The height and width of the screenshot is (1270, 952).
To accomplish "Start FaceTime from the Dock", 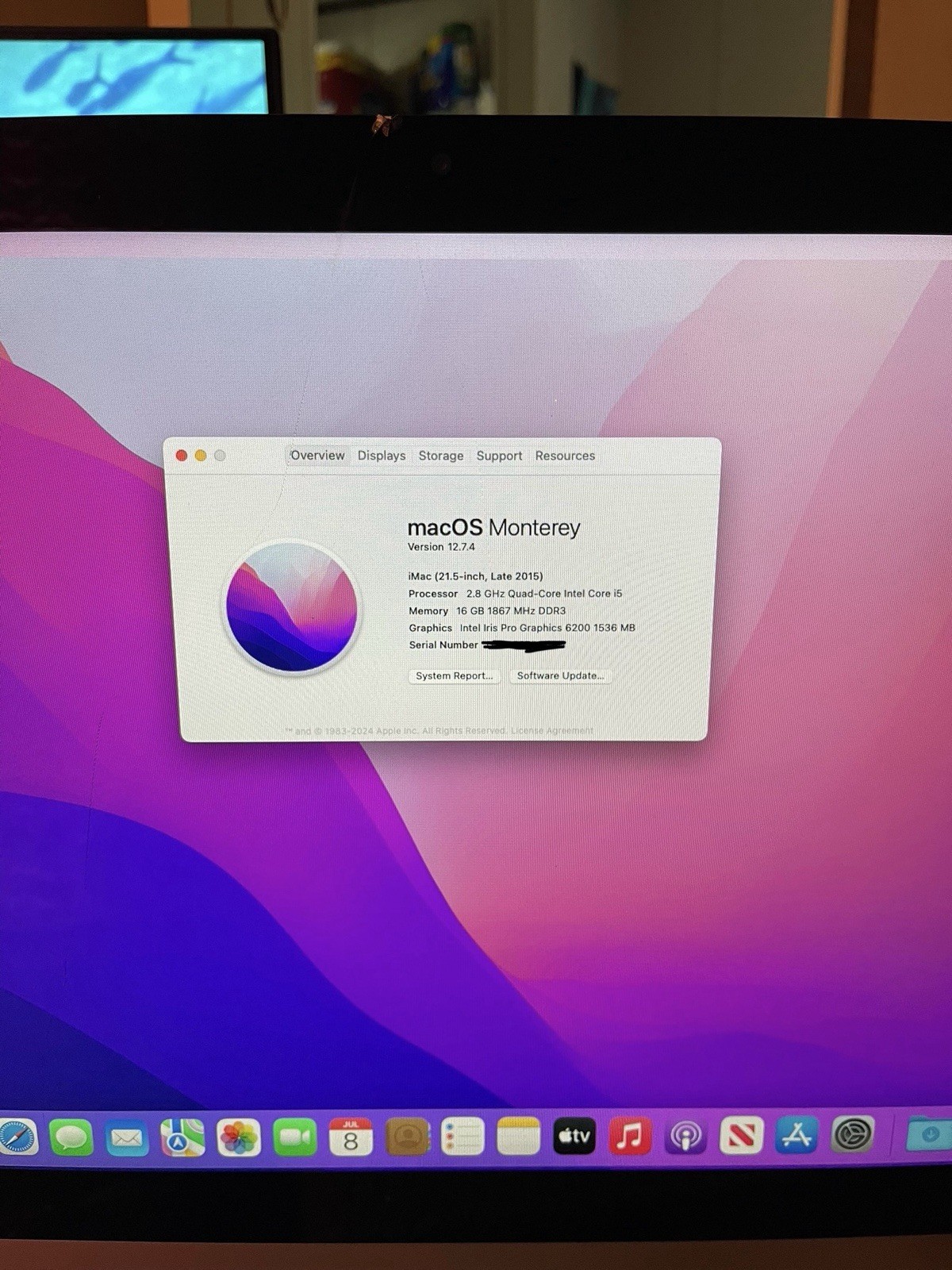I will coord(295,1138).
